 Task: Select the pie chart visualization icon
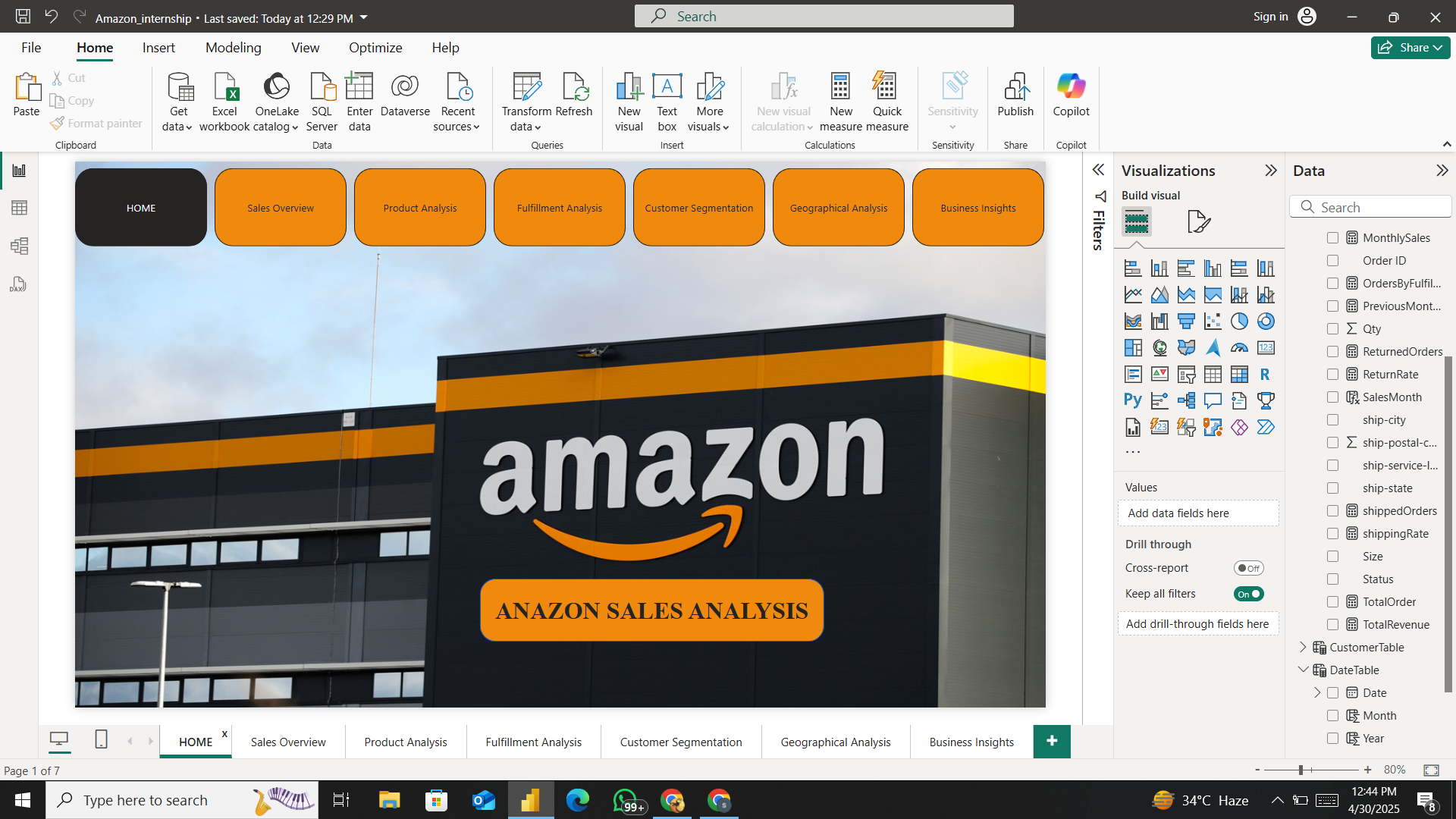pos(1239,322)
